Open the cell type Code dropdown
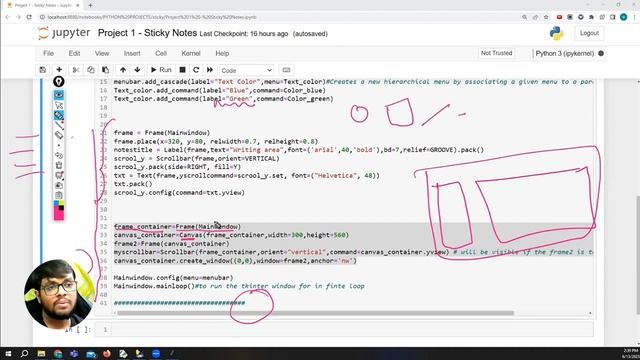Screen dimensions: 640x360 click(x=247, y=70)
